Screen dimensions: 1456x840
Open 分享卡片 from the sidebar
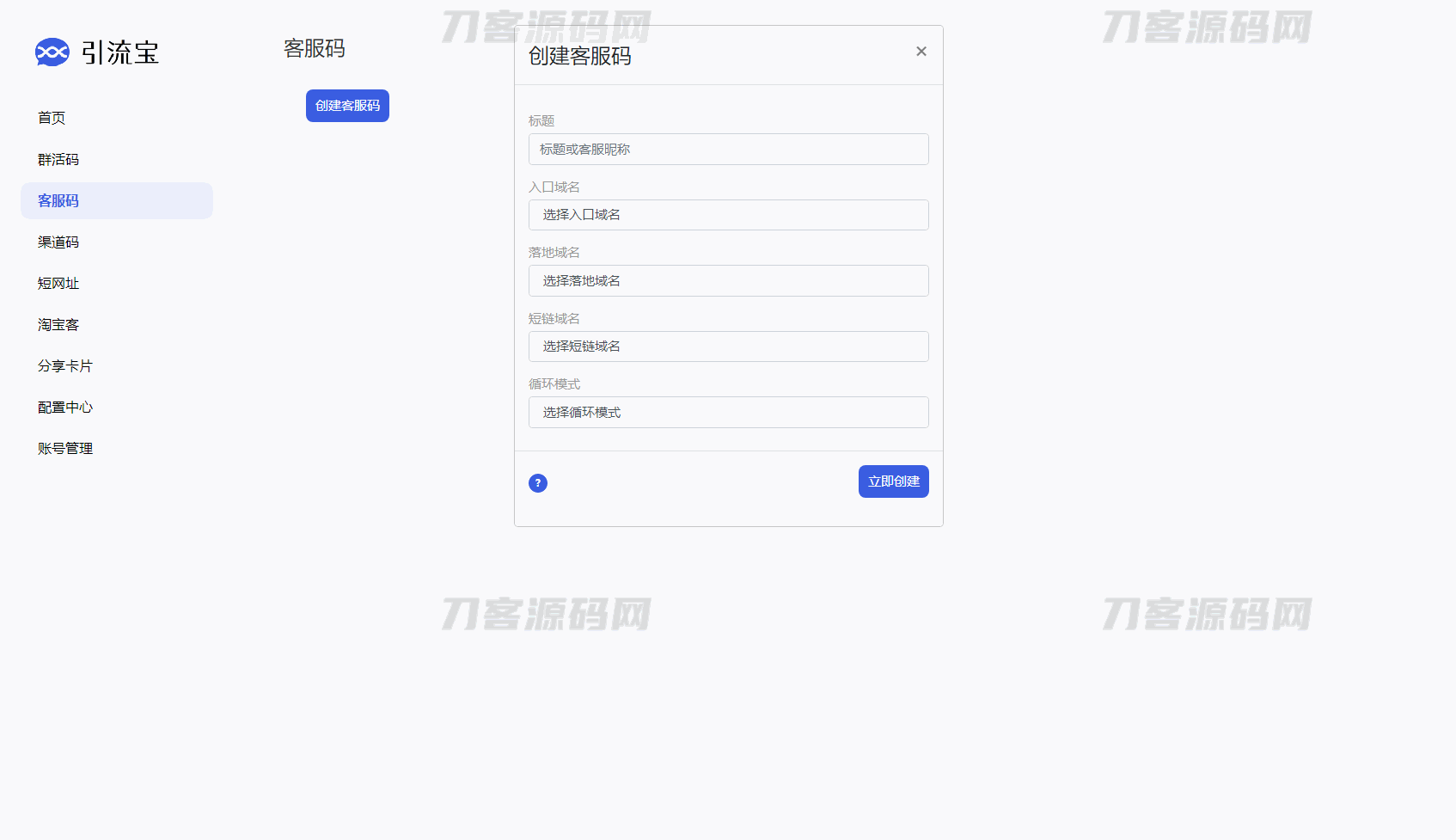65,365
